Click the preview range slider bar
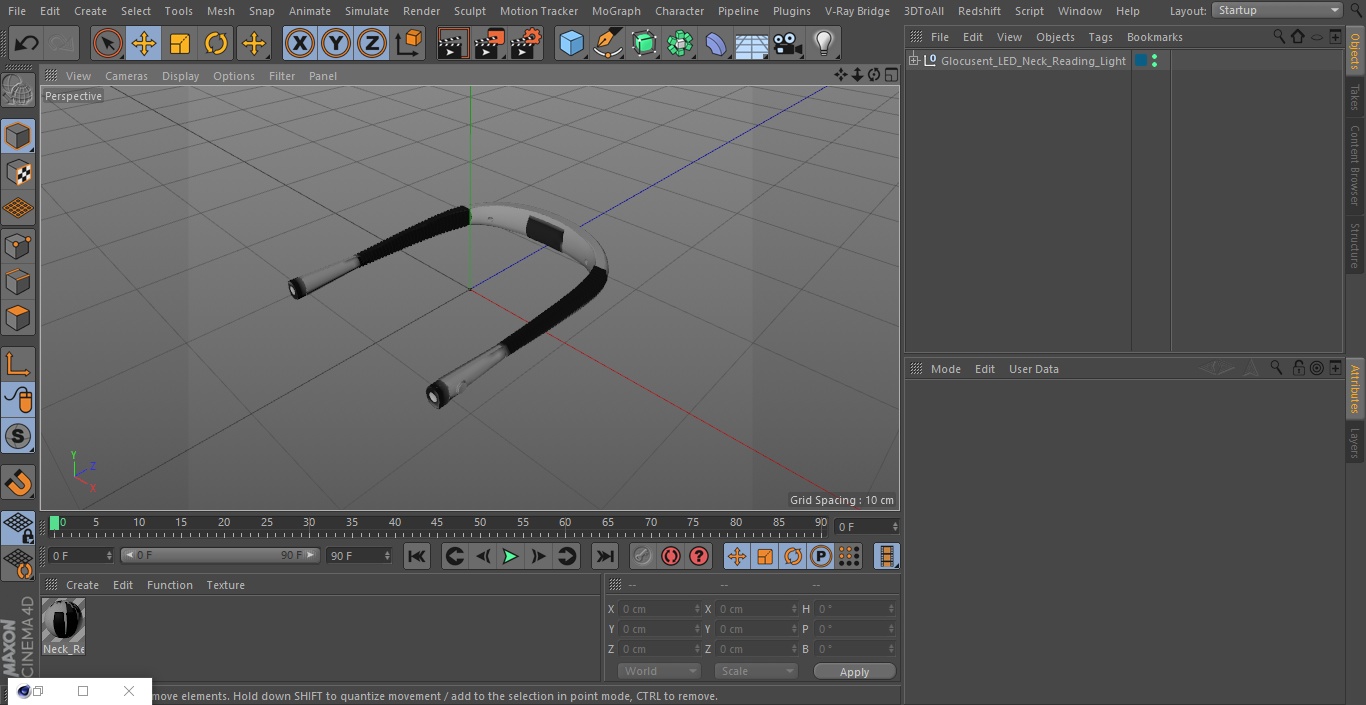This screenshot has width=1366, height=705. (220, 555)
